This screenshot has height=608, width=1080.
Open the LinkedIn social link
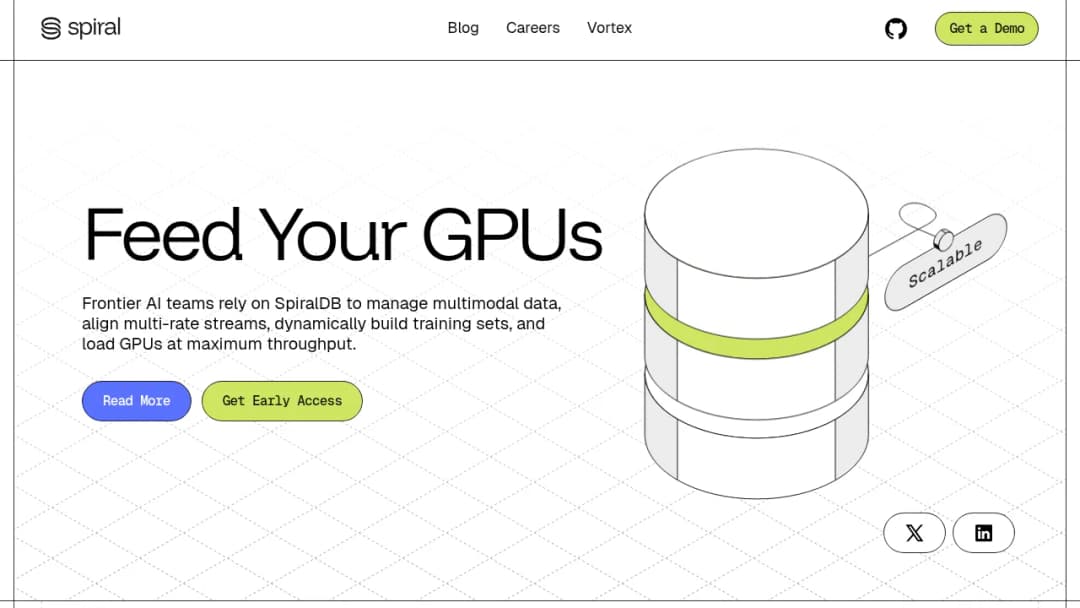click(984, 533)
